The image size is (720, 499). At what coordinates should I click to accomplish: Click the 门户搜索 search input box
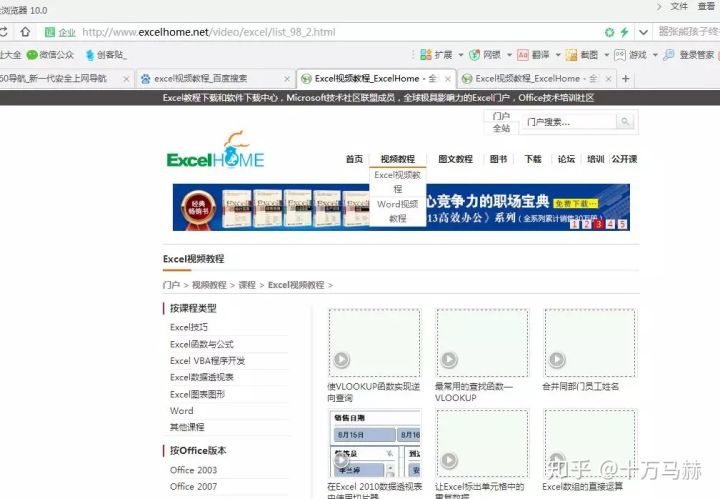pyautogui.click(x=568, y=122)
